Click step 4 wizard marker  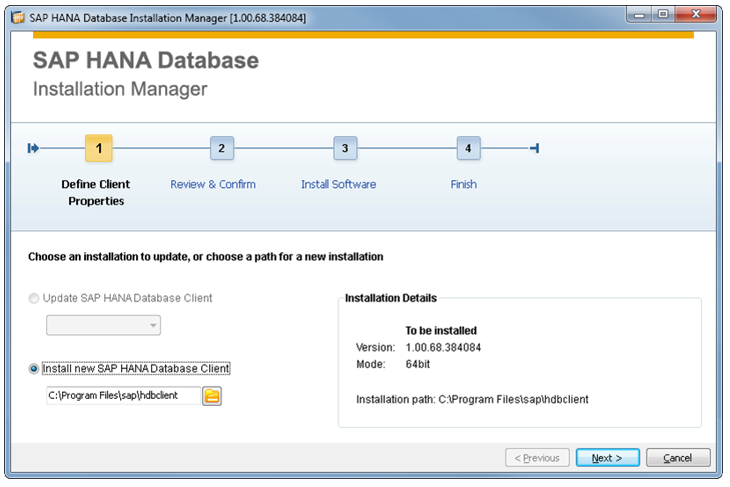click(x=468, y=148)
